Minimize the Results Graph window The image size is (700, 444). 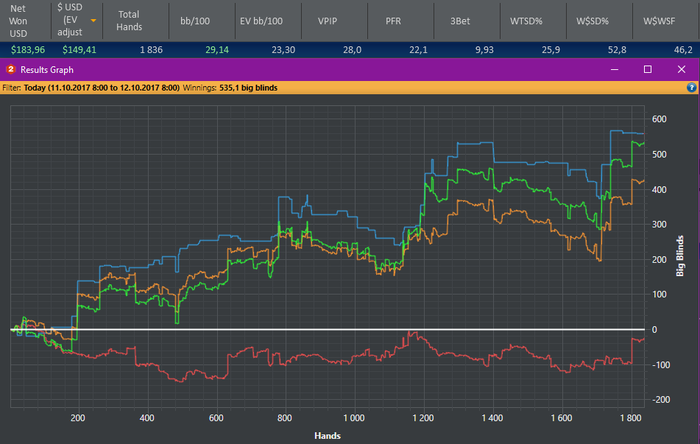(615, 70)
